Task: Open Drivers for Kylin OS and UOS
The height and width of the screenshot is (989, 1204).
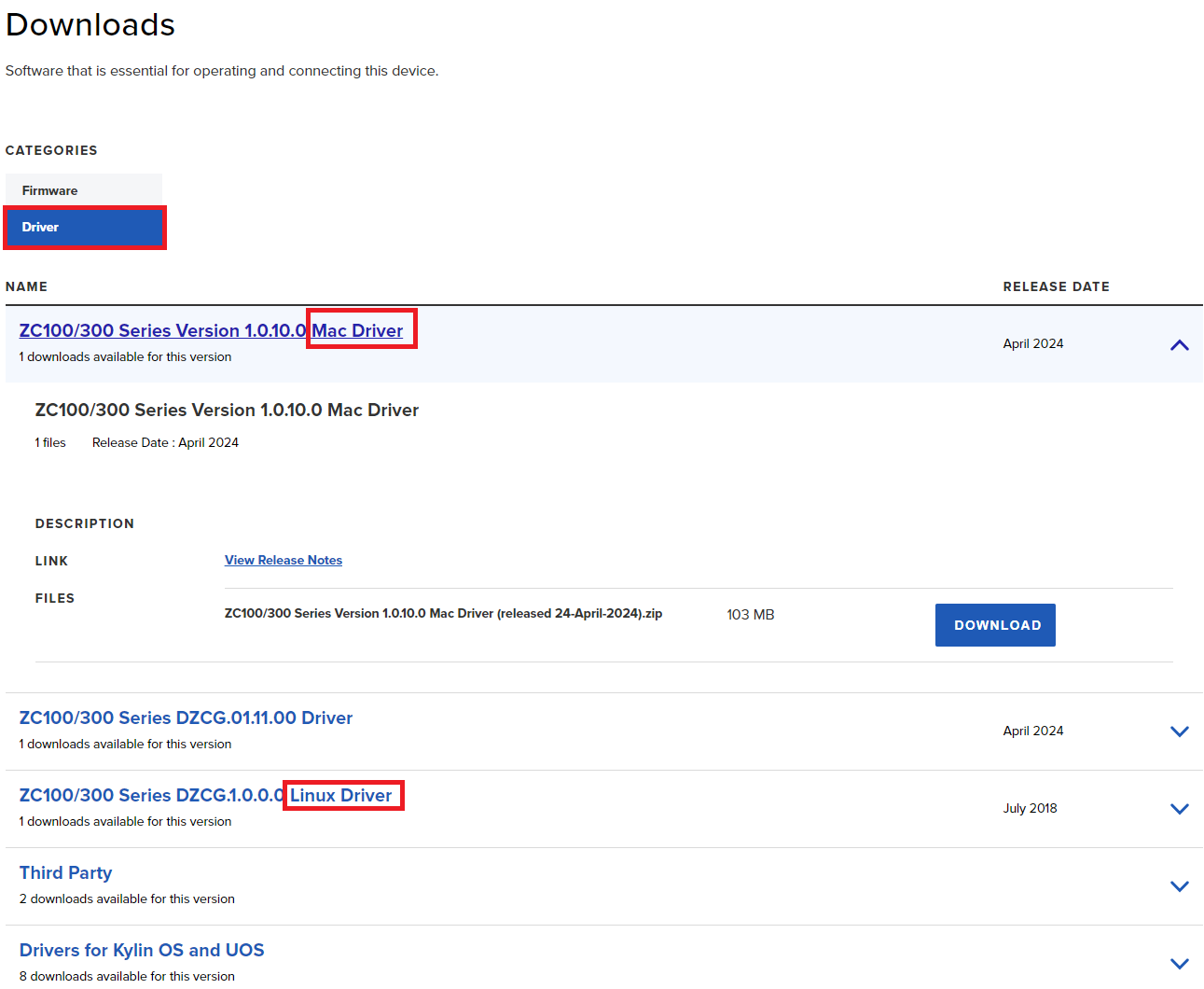Action: (142, 950)
